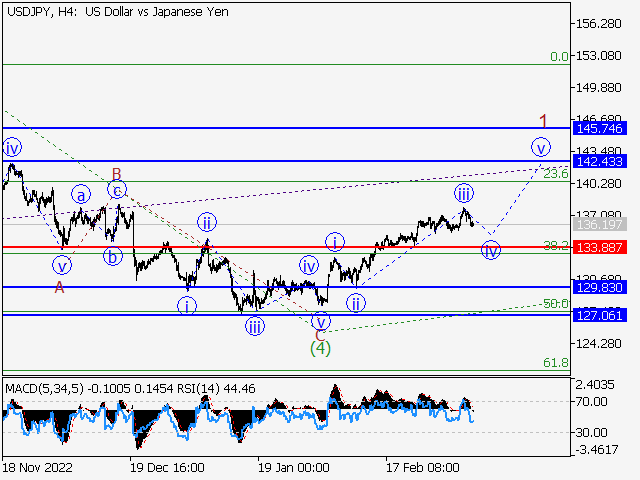Click the 30.00 RSI level label
Screen dimensions: 640x480
tap(591, 432)
